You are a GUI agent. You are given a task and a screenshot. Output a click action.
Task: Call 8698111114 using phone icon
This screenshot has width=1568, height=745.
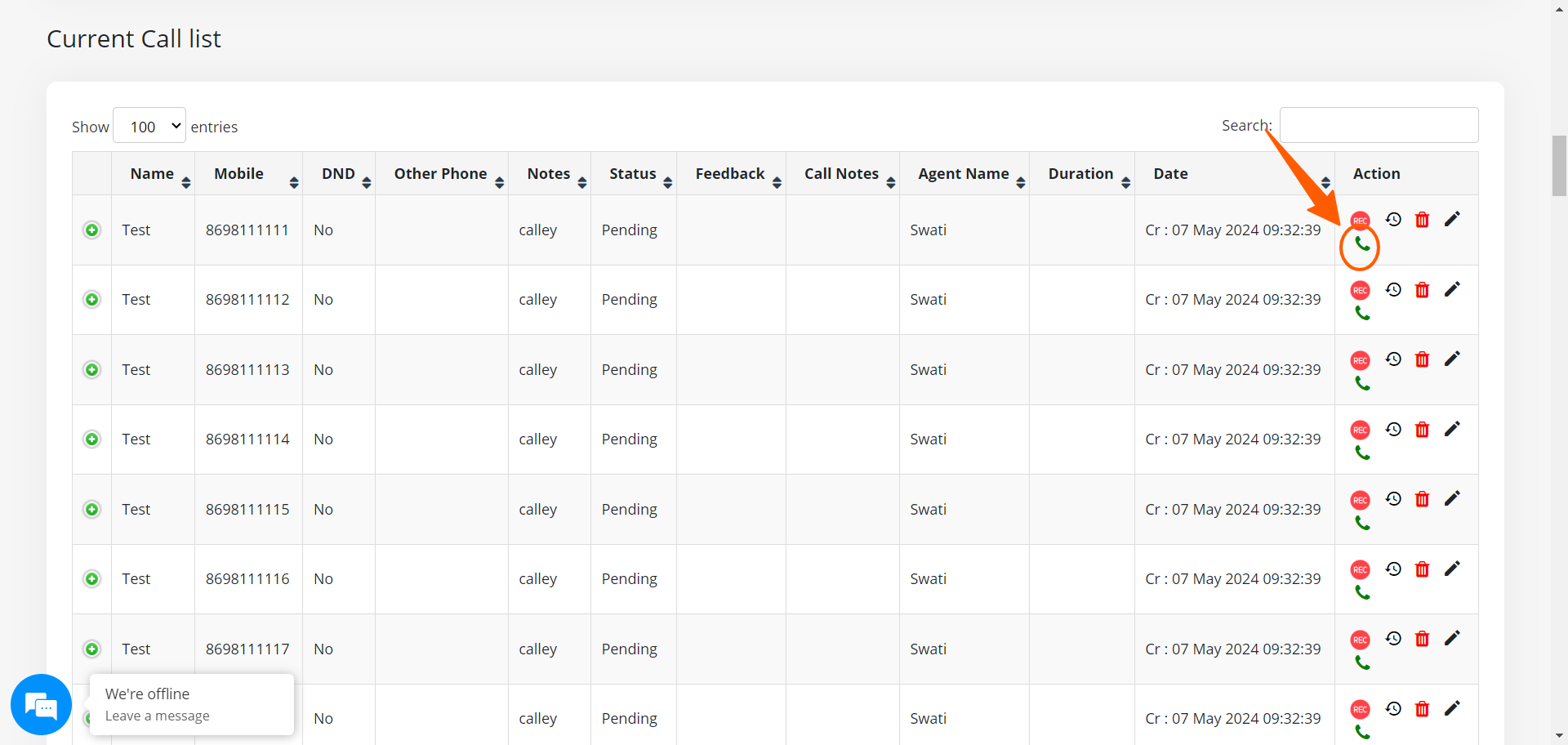[1362, 453]
